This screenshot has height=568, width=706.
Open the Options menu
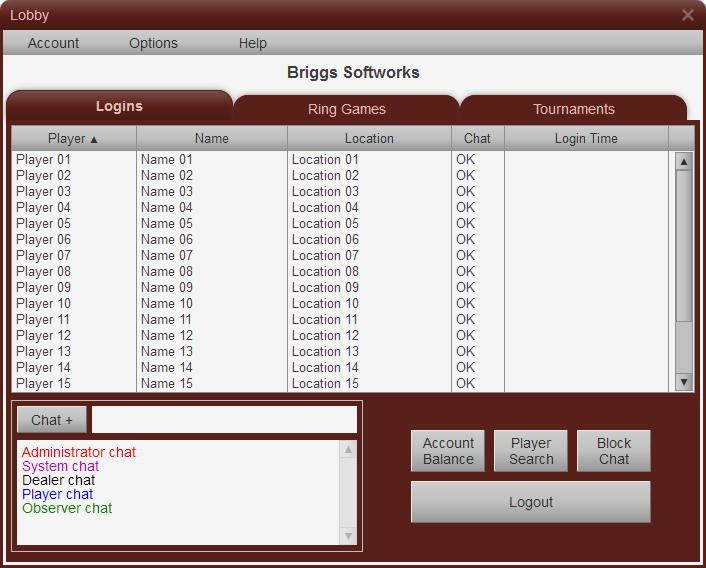[x=153, y=43]
